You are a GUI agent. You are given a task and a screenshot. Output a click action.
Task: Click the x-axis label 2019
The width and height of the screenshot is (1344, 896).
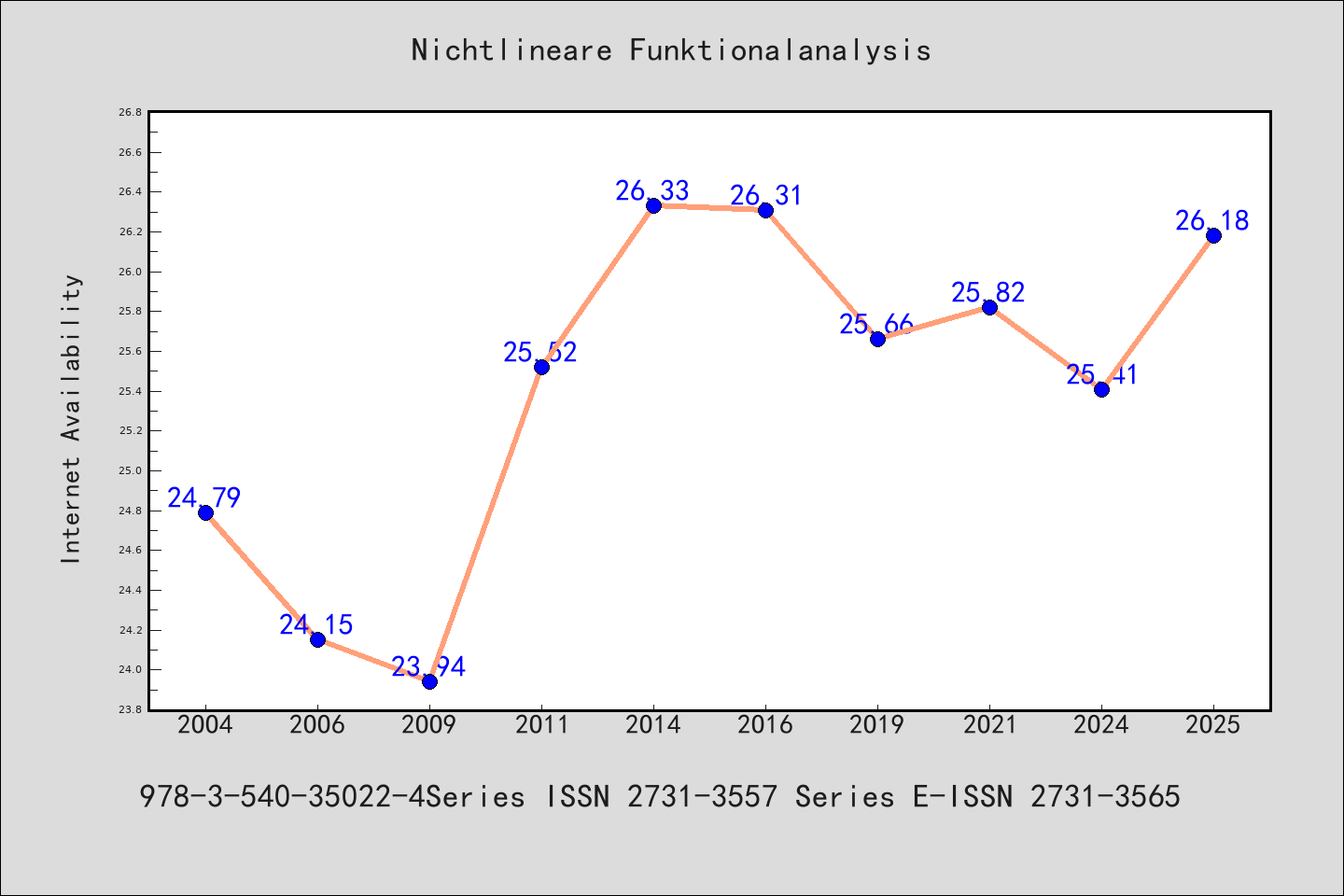coord(877,725)
